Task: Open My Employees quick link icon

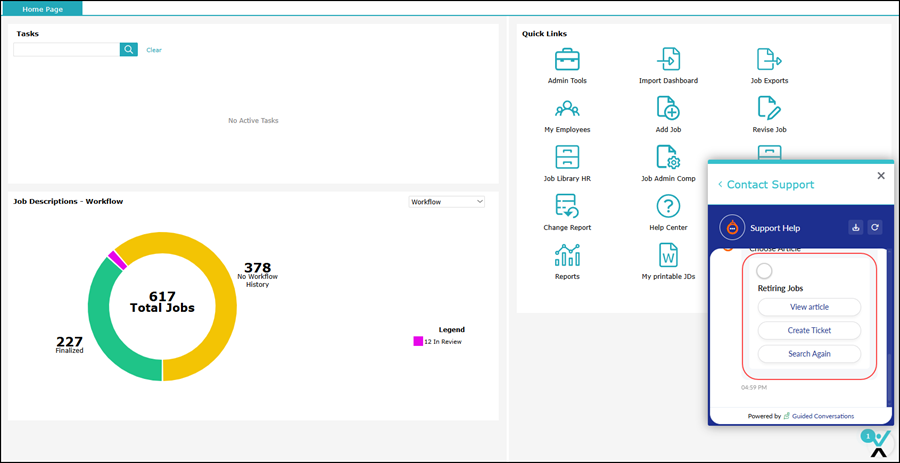Action: click(567, 108)
